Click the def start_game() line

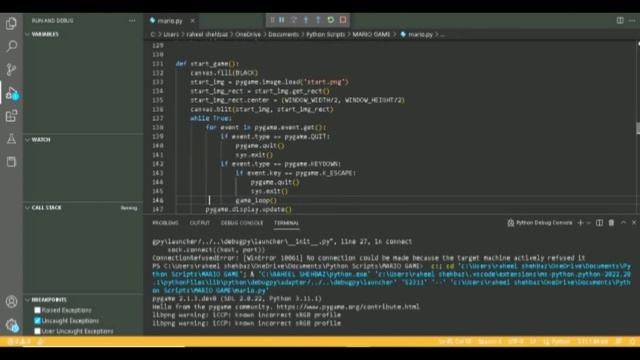207,64
